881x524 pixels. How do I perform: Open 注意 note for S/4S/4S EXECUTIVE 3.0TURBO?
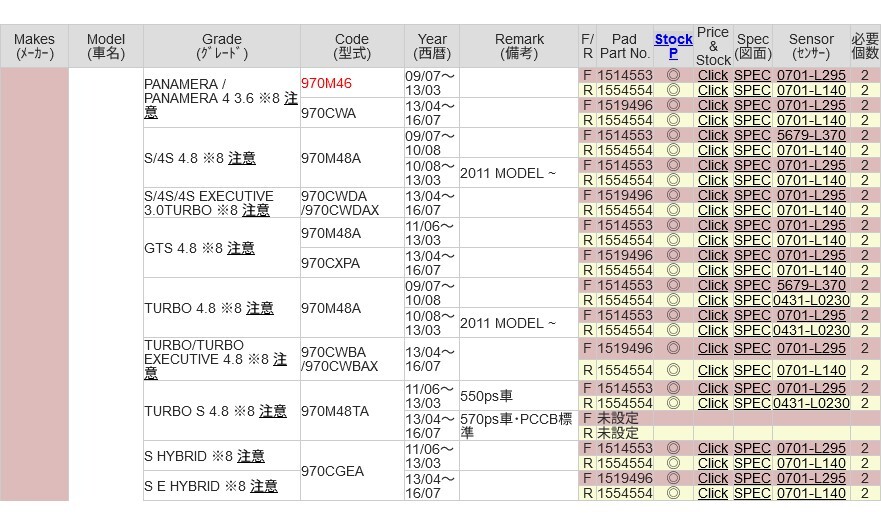[x=256, y=210]
